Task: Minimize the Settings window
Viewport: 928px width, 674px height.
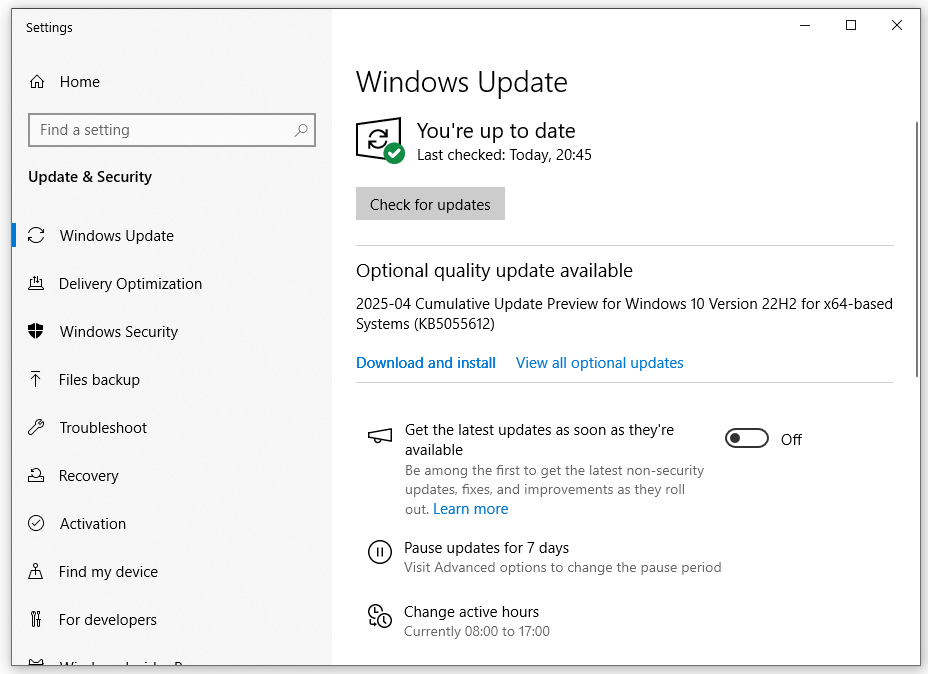Action: (x=805, y=25)
